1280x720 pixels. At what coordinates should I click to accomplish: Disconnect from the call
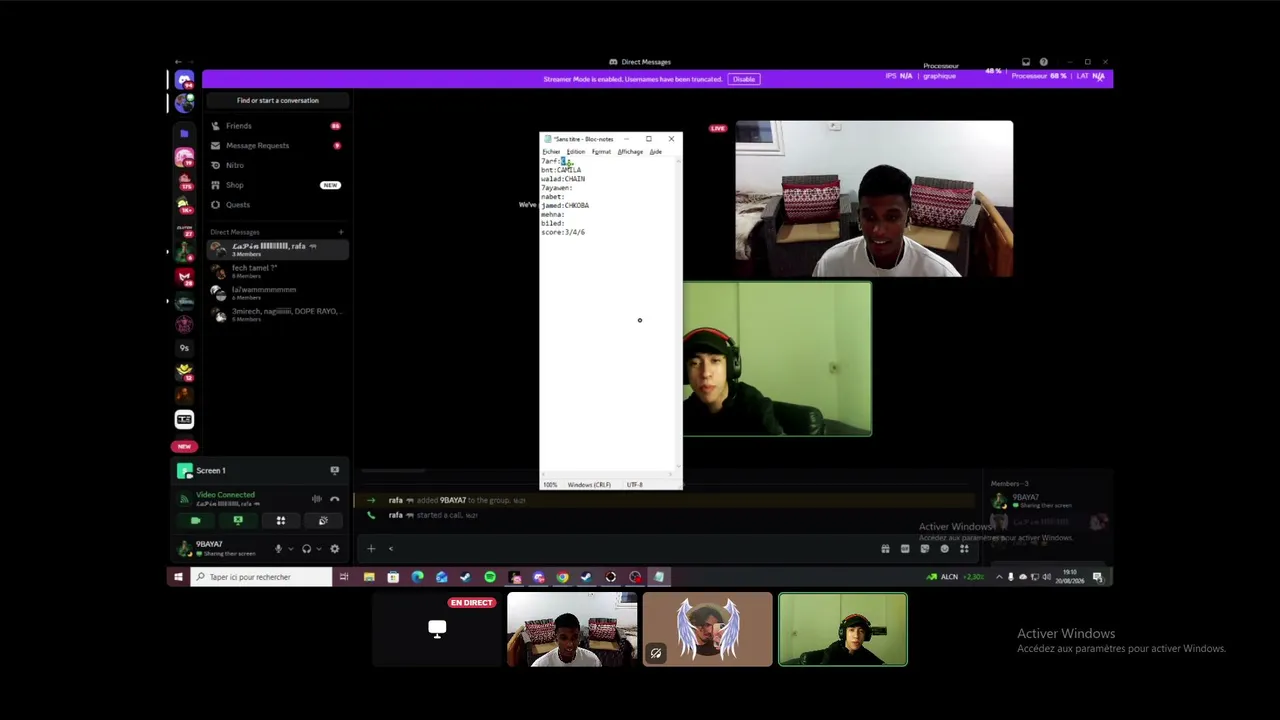tap(335, 499)
